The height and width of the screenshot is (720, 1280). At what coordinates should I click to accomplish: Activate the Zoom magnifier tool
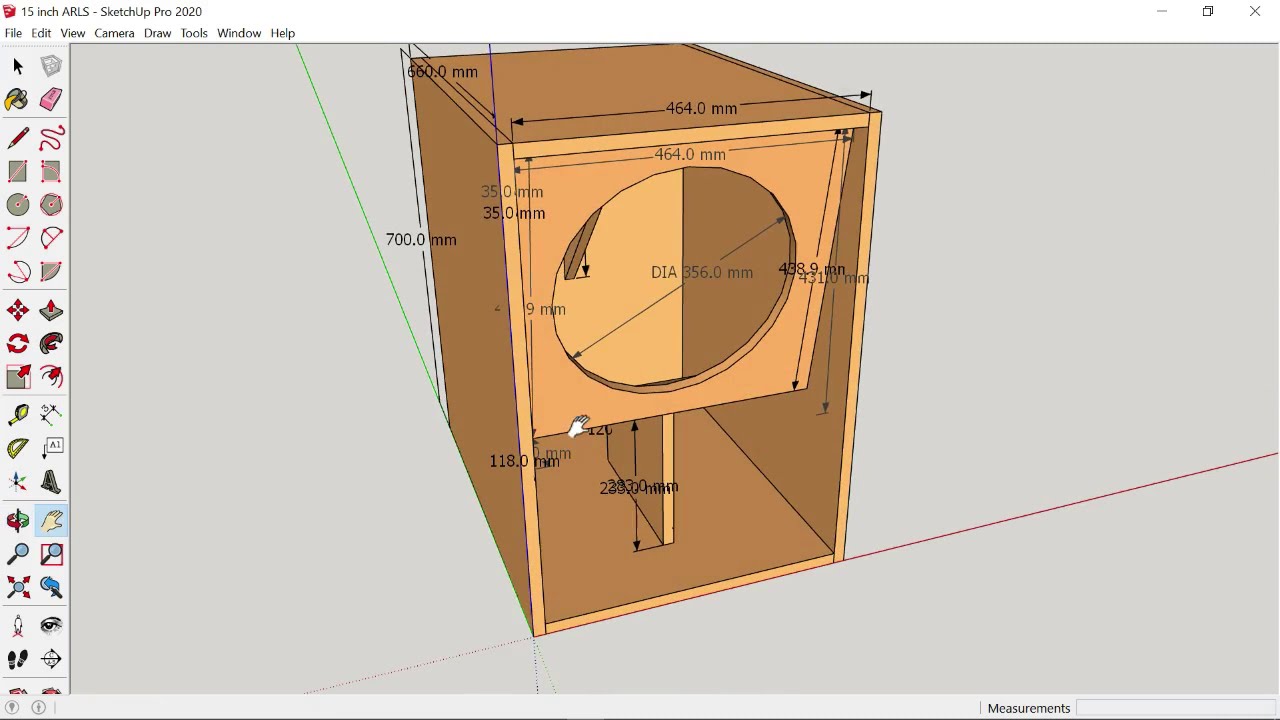pyautogui.click(x=18, y=554)
